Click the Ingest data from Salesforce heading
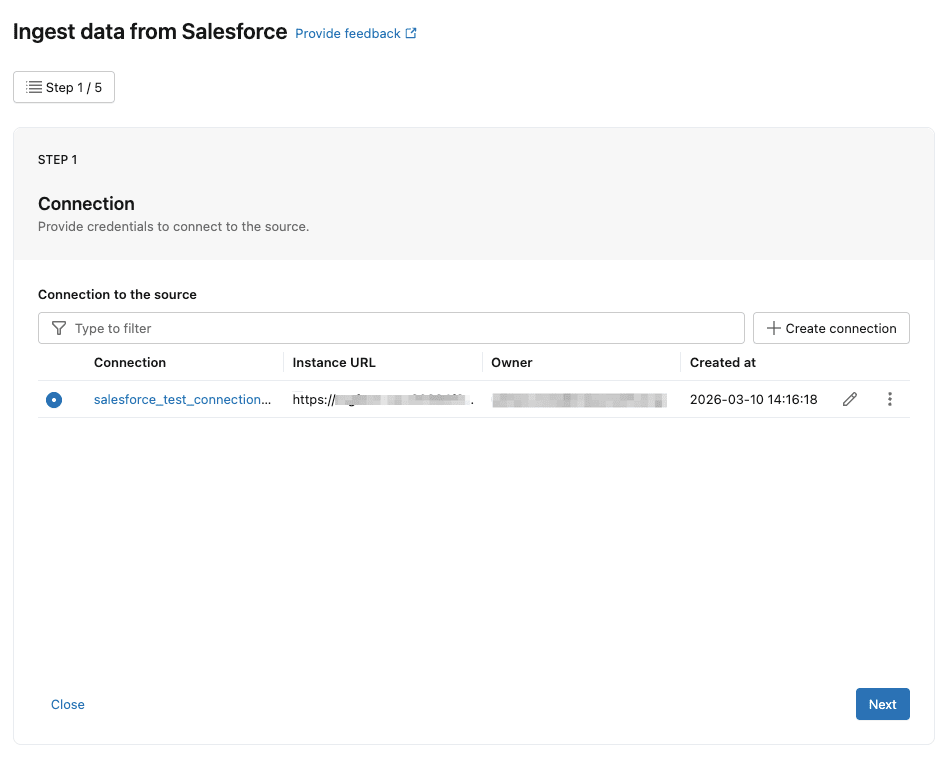The height and width of the screenshot is (759, 951). coord(148,31)
